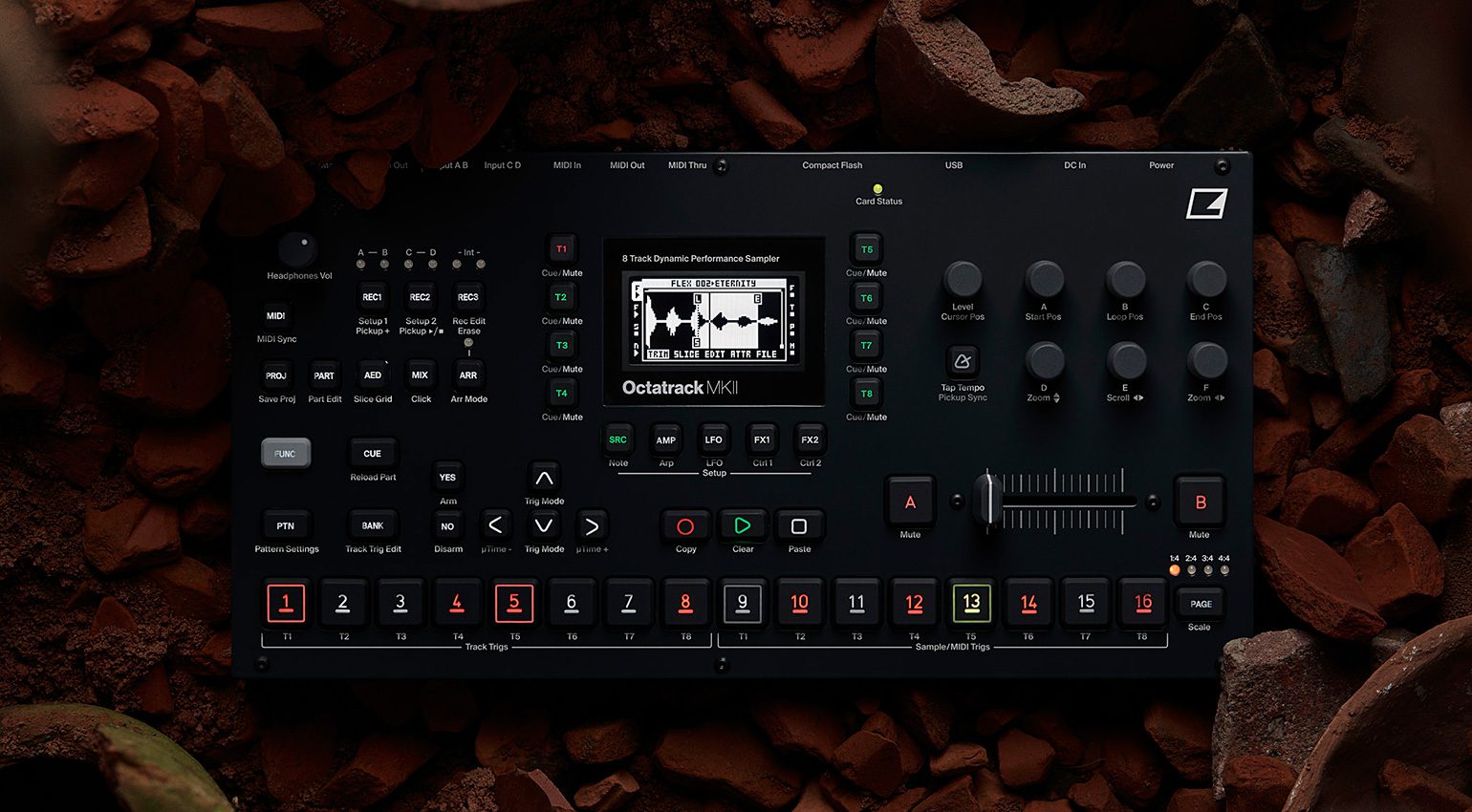The width and height of the screenshot is (1472, 812).
Task: Open the BANK selection button
Action: pyautogui.click(x=373, y=525)
